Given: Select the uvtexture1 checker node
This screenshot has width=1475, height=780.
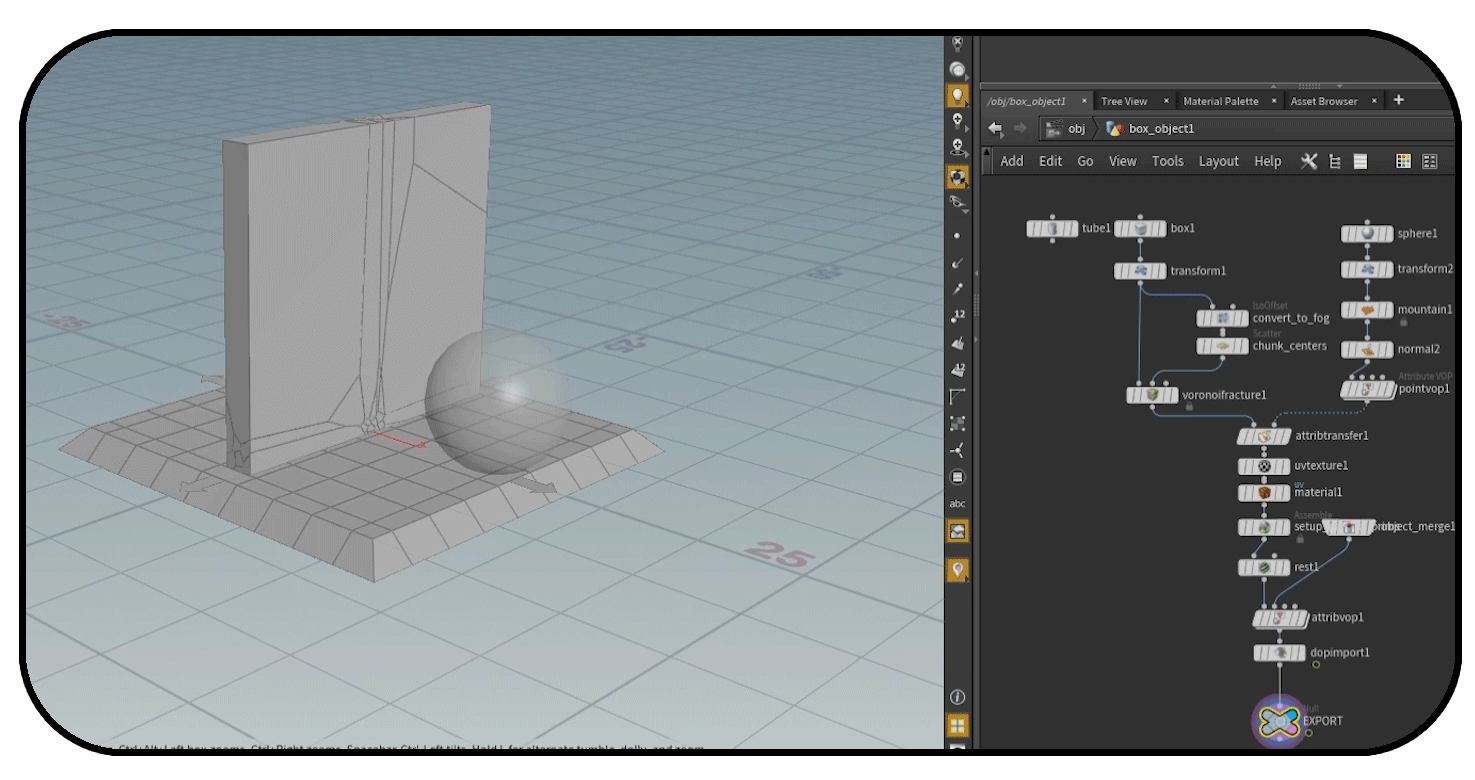Looking at the screenshot, I should click(x=1264, y=466).
